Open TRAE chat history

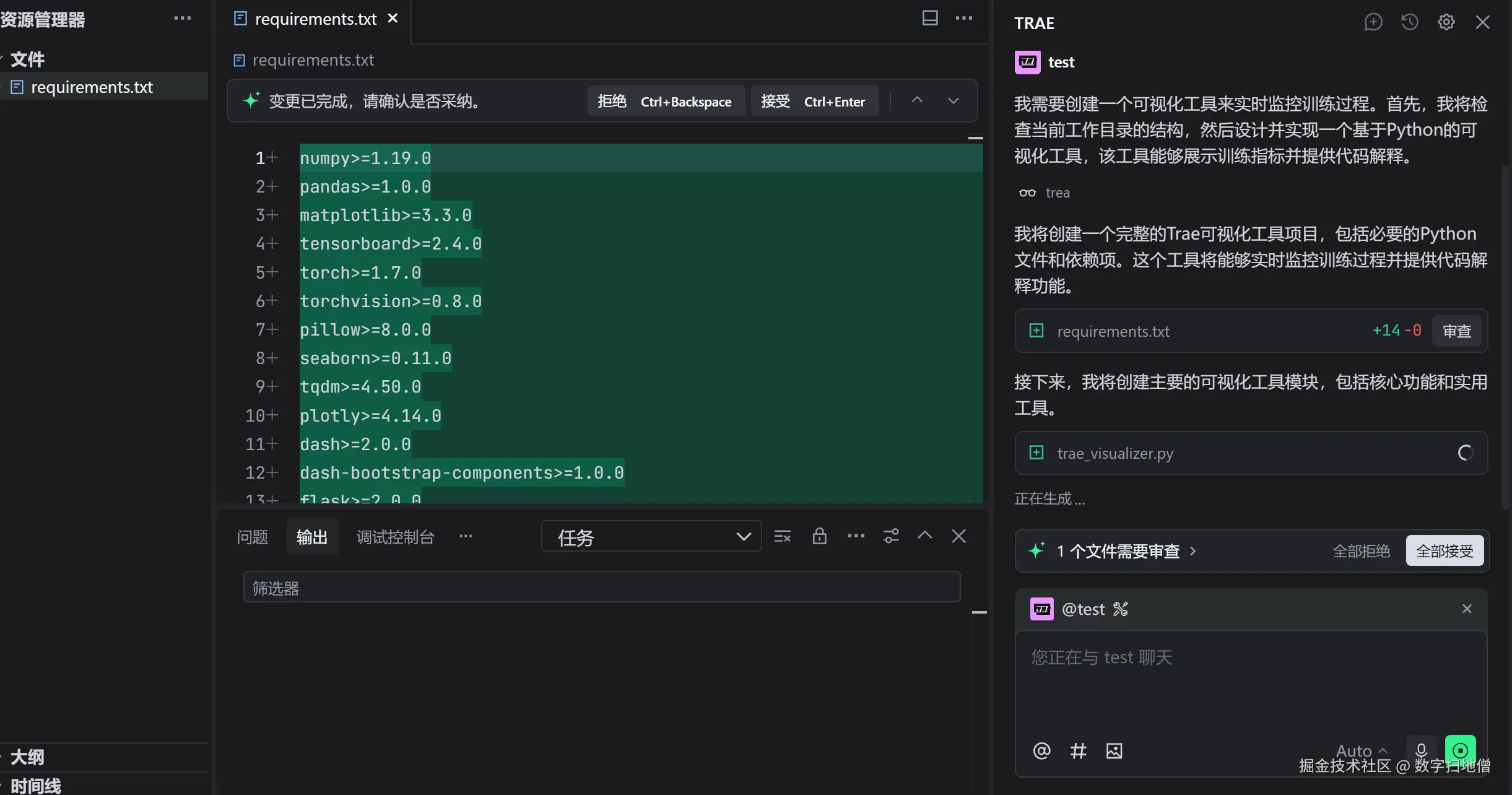tap(1409, 22)
